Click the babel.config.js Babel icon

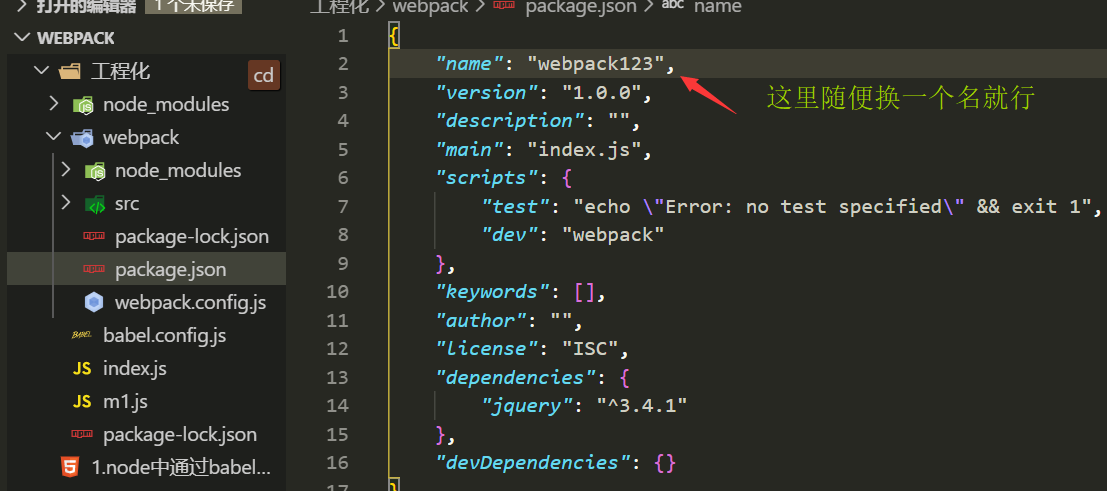82,336
